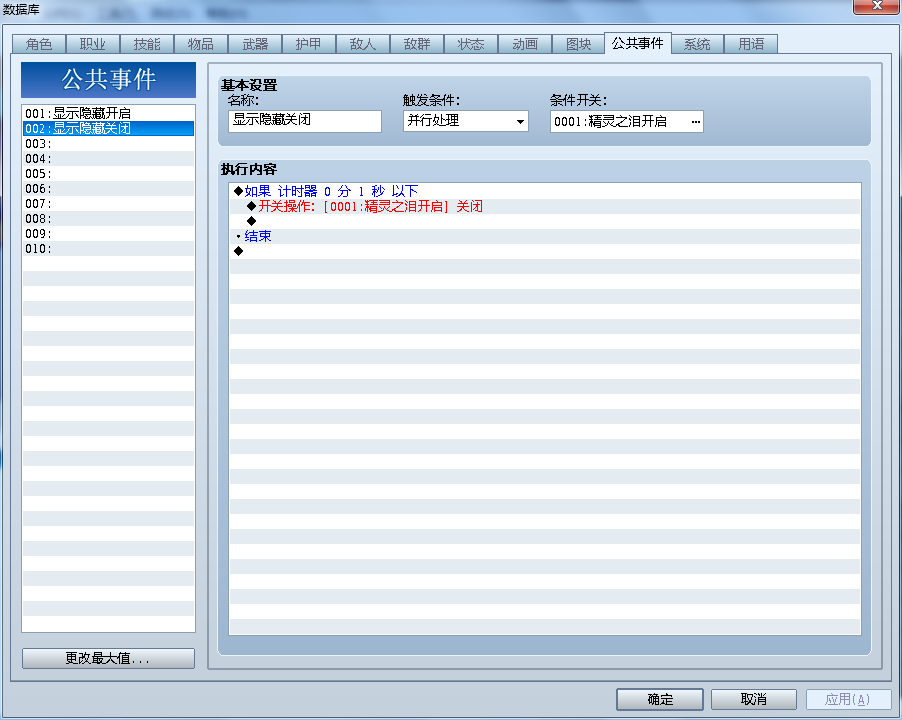Viewport: 902px width, 720px height.
Task: Select empty event slot 006
Action: pos(108,188)
